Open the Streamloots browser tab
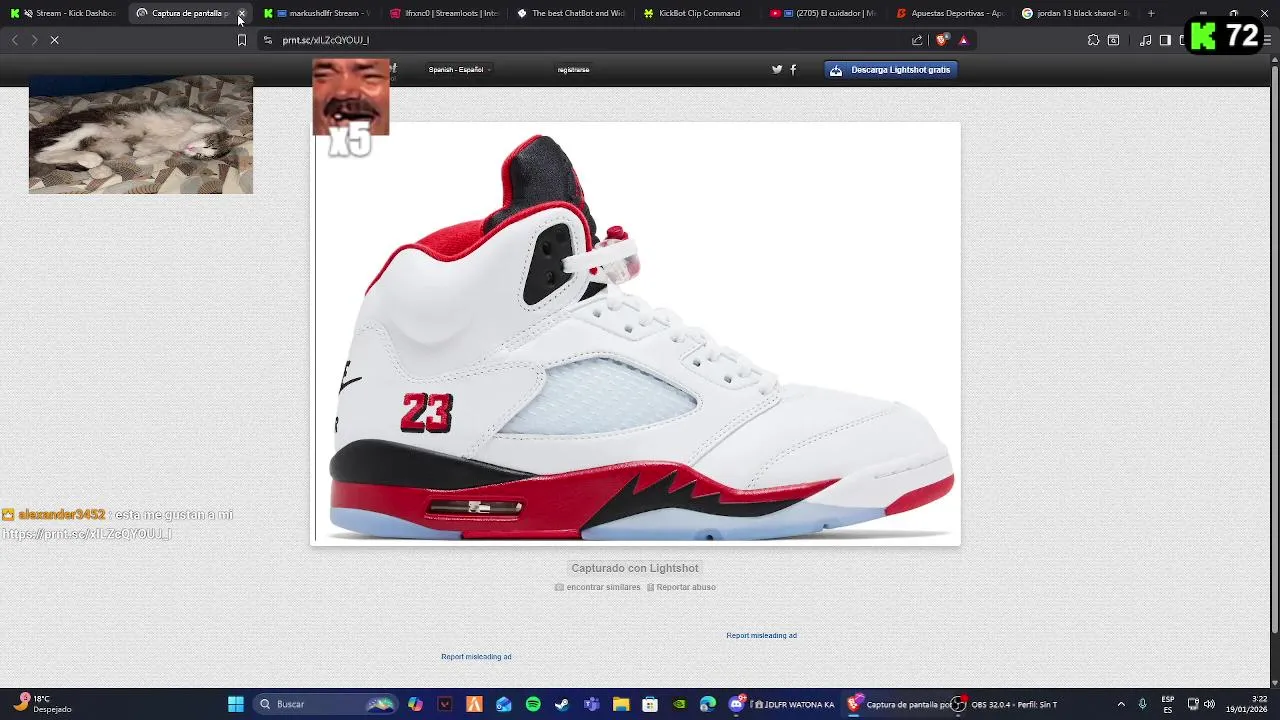 [444, 13]
